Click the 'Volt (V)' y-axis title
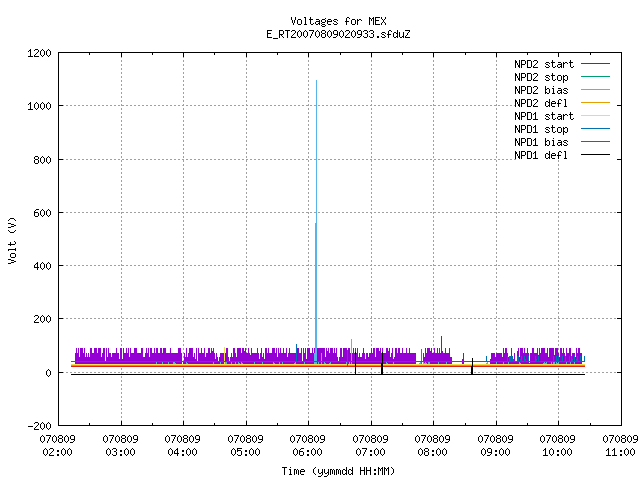640x480 pixels. (x=12, y=241)
